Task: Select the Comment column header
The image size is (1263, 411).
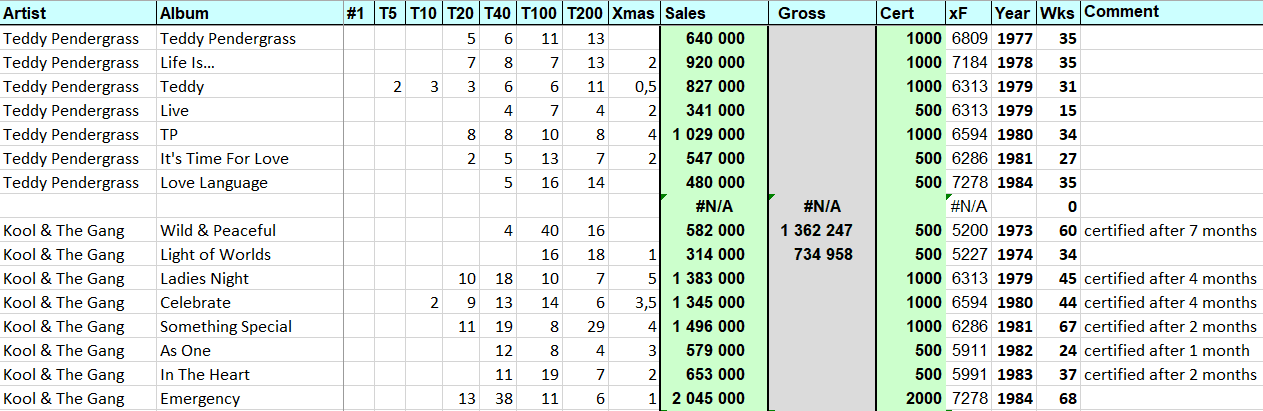Action: pos(1171,13)
